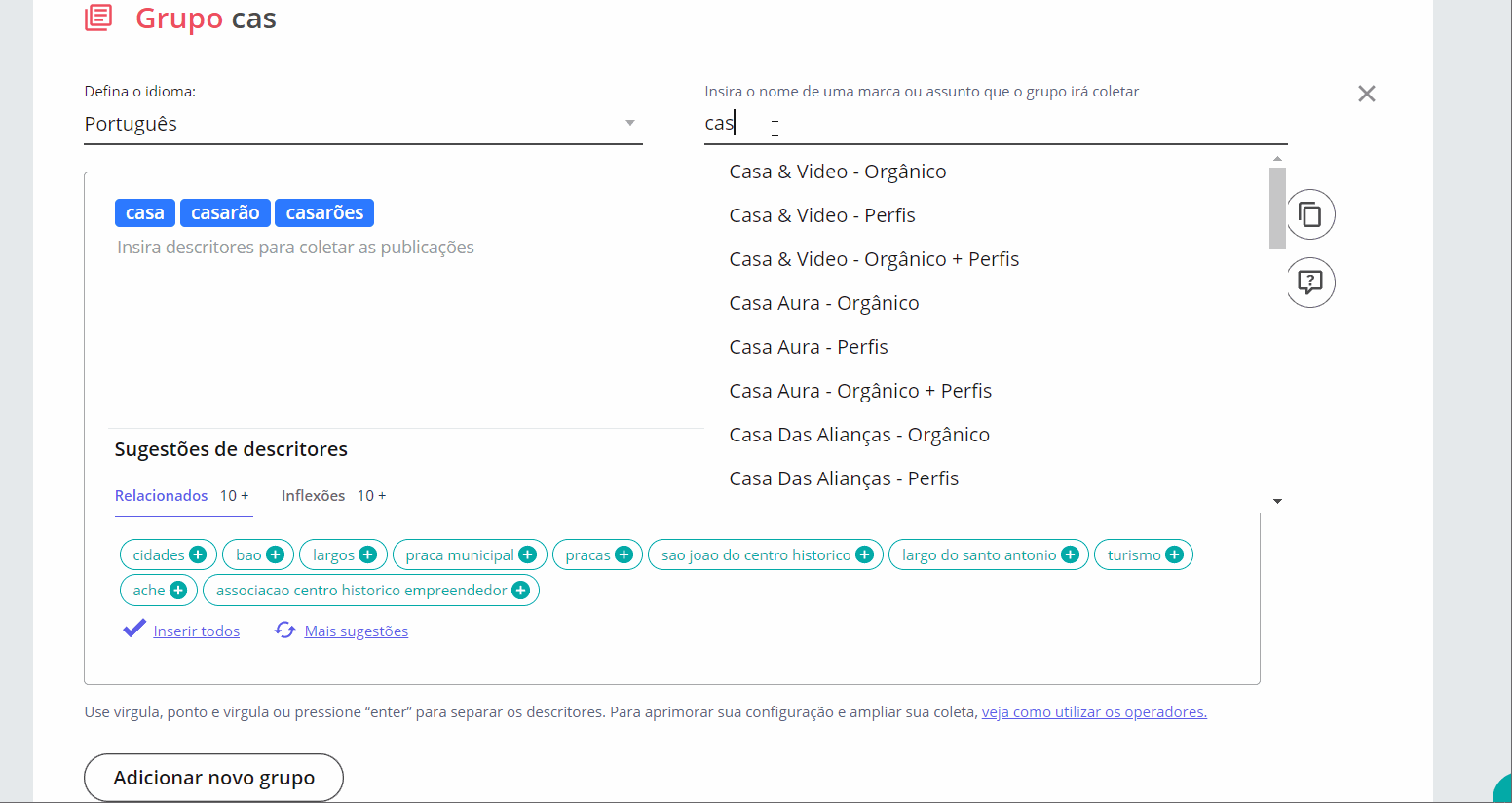Image resolution: width=1512 pixels, height=803 pixels.
Task: Switch to the Relacionados tab
Action: click(182, 495)
